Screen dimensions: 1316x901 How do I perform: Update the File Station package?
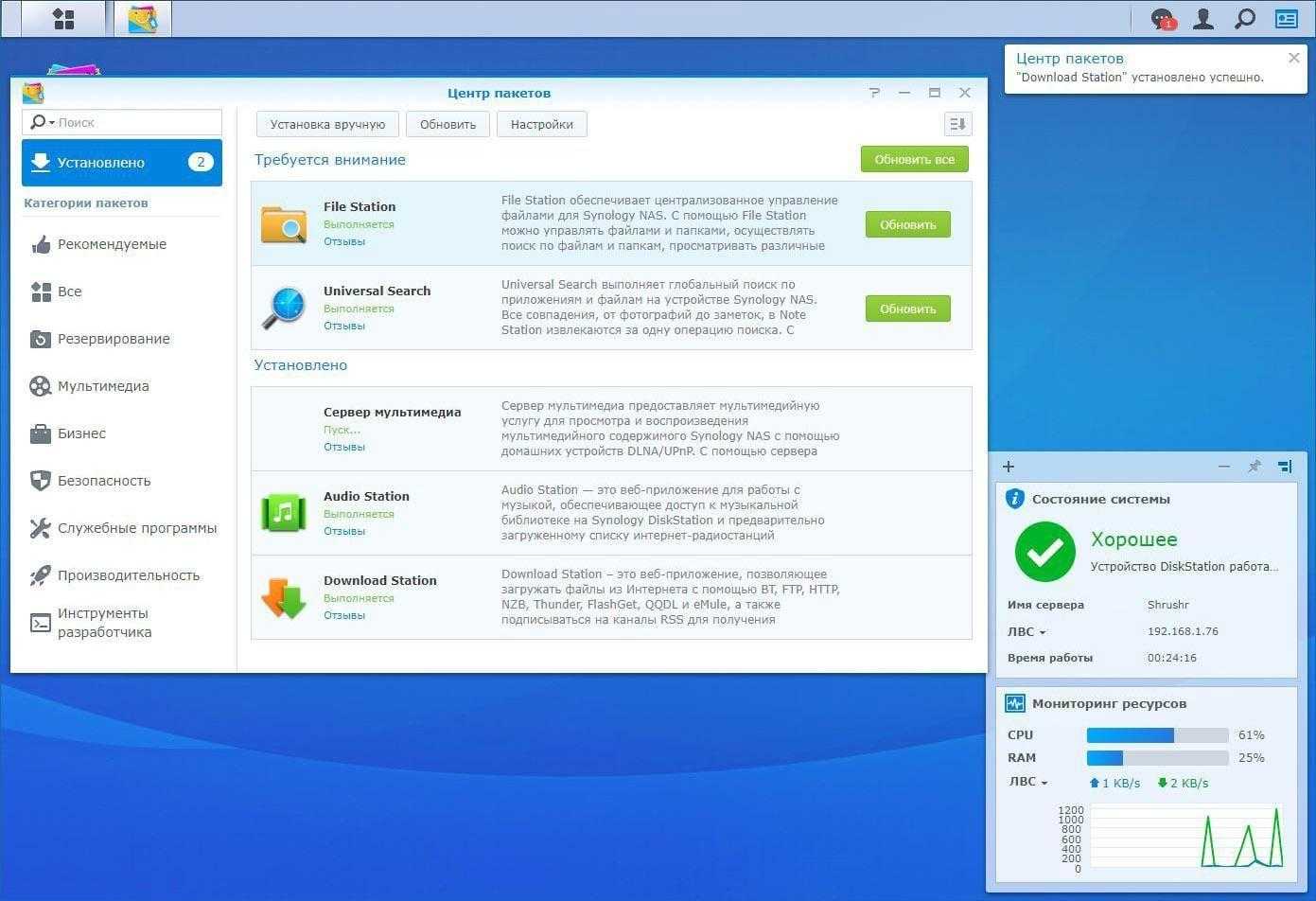coord(907,224)
